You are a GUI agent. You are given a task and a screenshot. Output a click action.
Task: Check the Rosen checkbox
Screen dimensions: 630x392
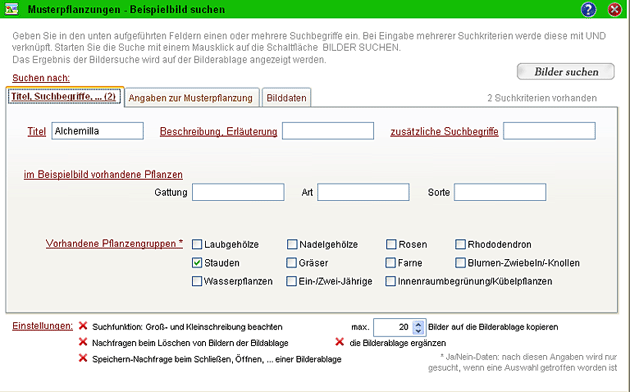pyautogui.click(x=391, y=244)
